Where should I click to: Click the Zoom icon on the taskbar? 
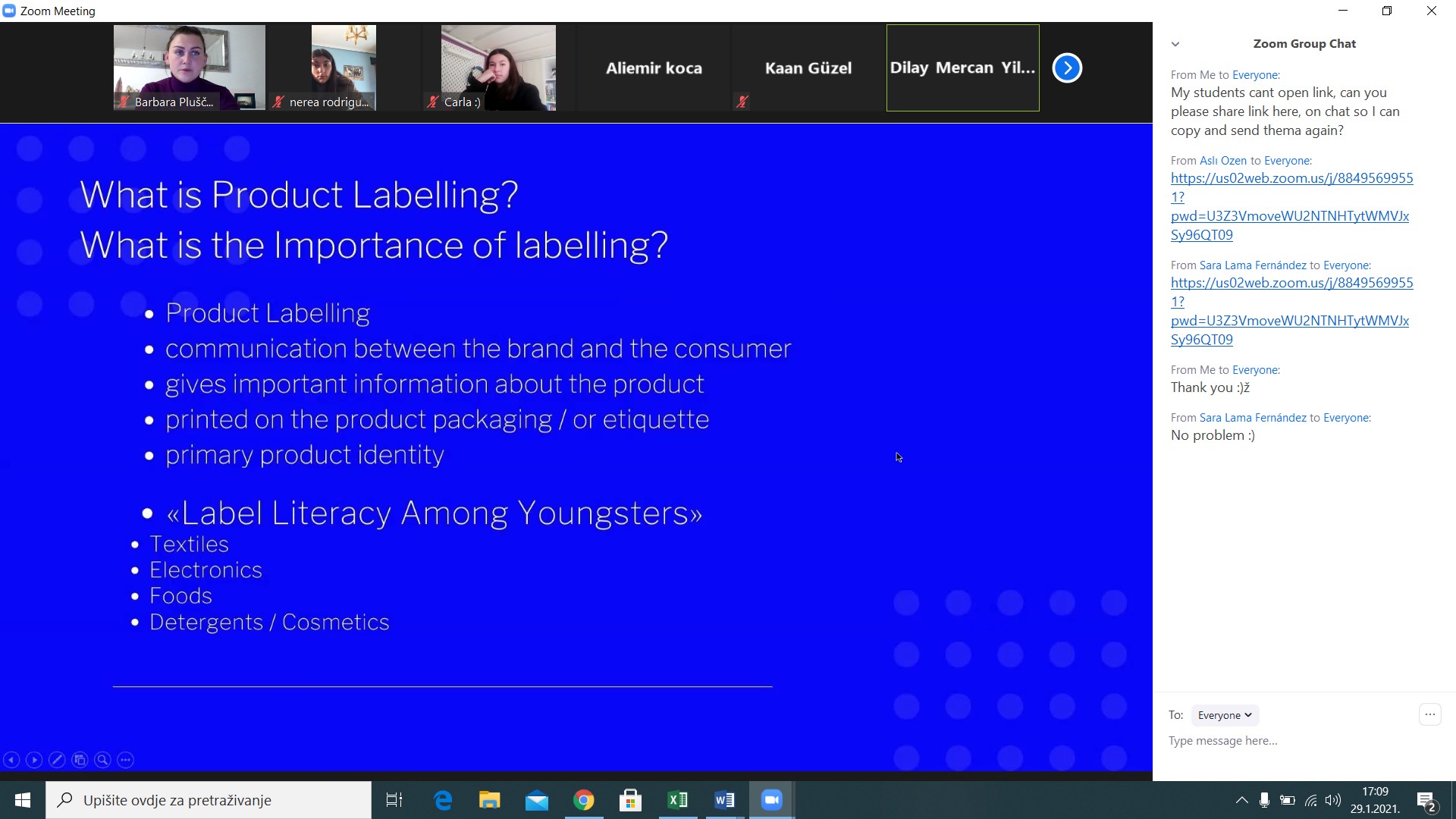(x=772, y=800)
